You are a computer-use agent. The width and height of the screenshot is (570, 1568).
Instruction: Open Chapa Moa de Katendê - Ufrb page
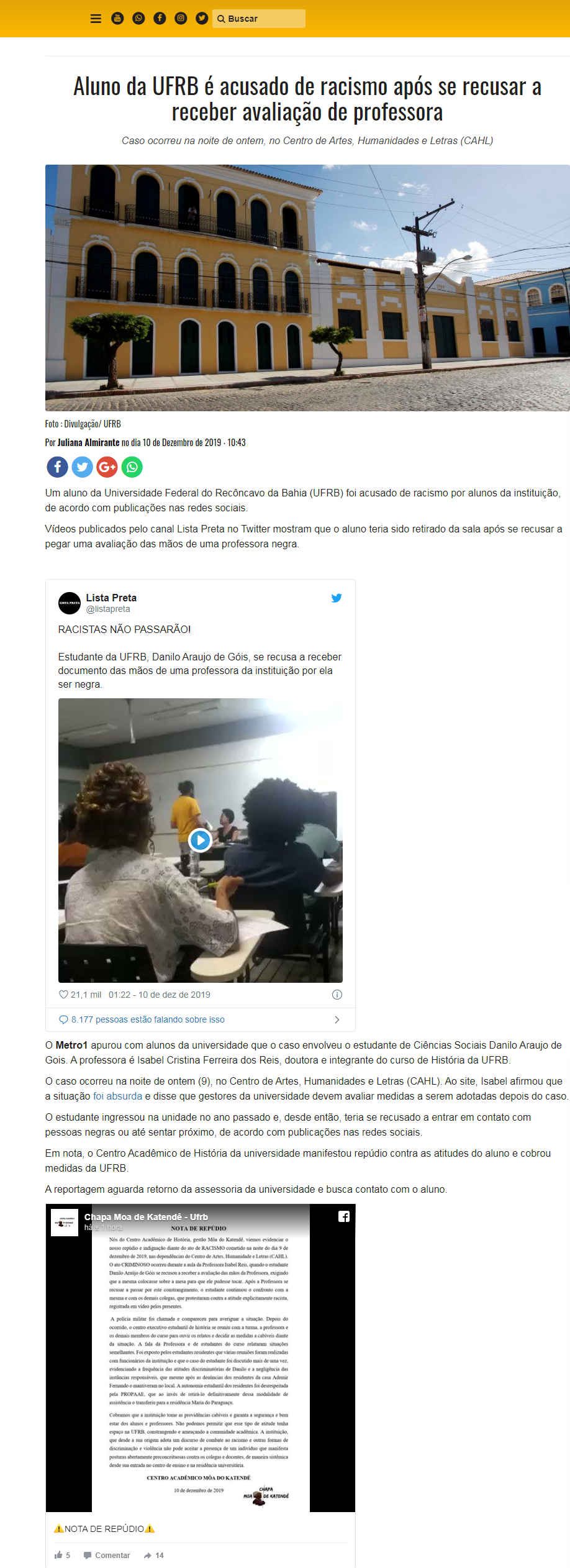[x=146, y=1217]
